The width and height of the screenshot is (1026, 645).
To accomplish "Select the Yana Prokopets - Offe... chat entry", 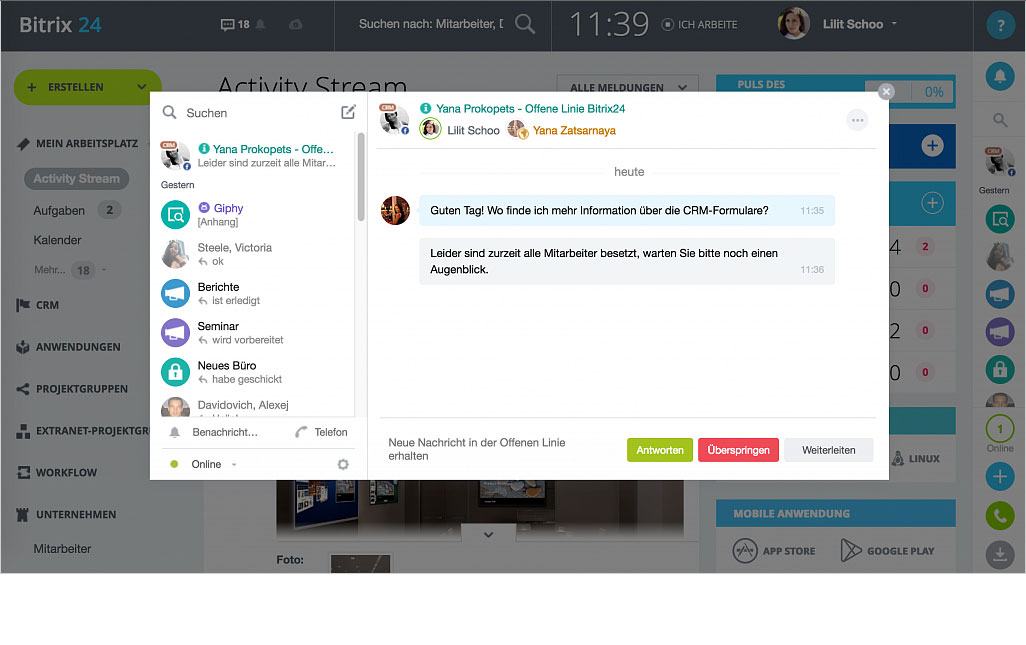I will coord(255,156).
